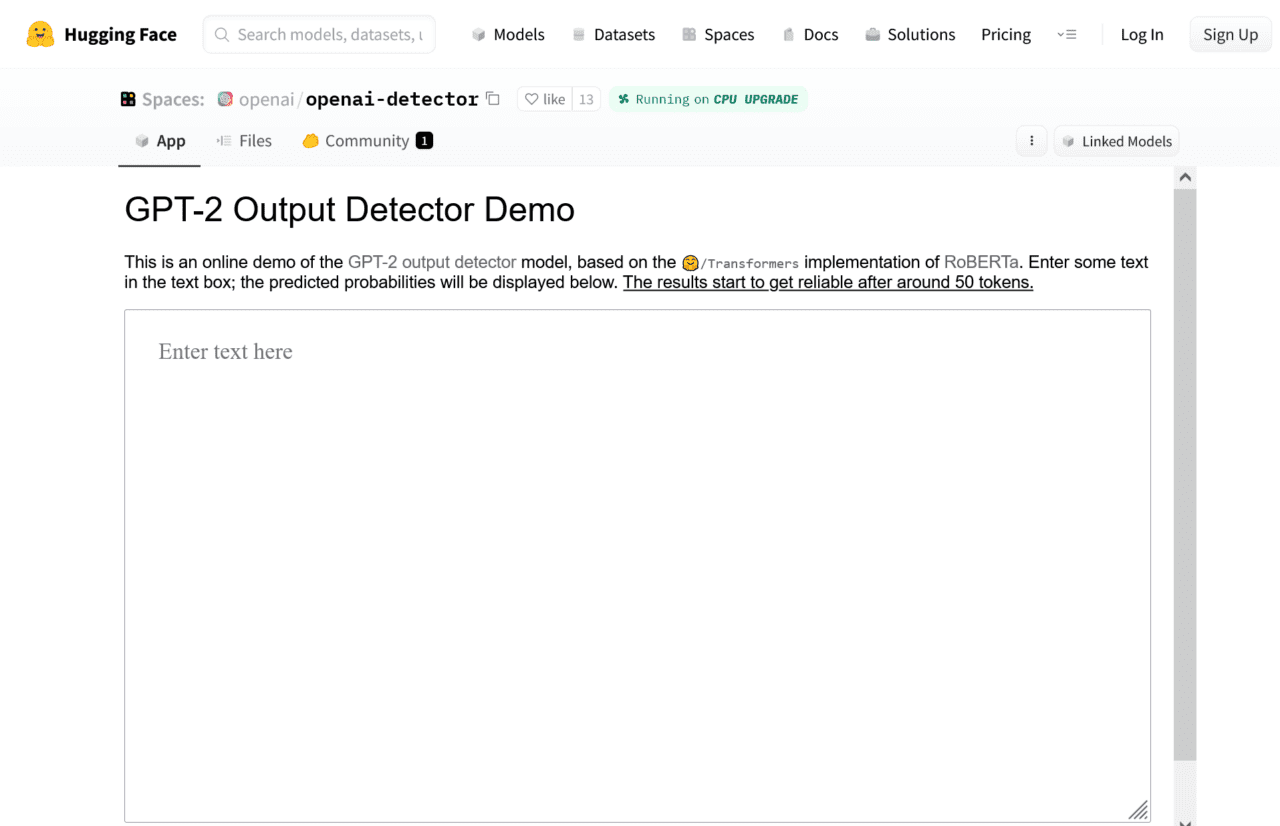Screen dimensions: 1280x826
Task: Click the Spaces grid icon beside openai-detector
Action: 128,98
